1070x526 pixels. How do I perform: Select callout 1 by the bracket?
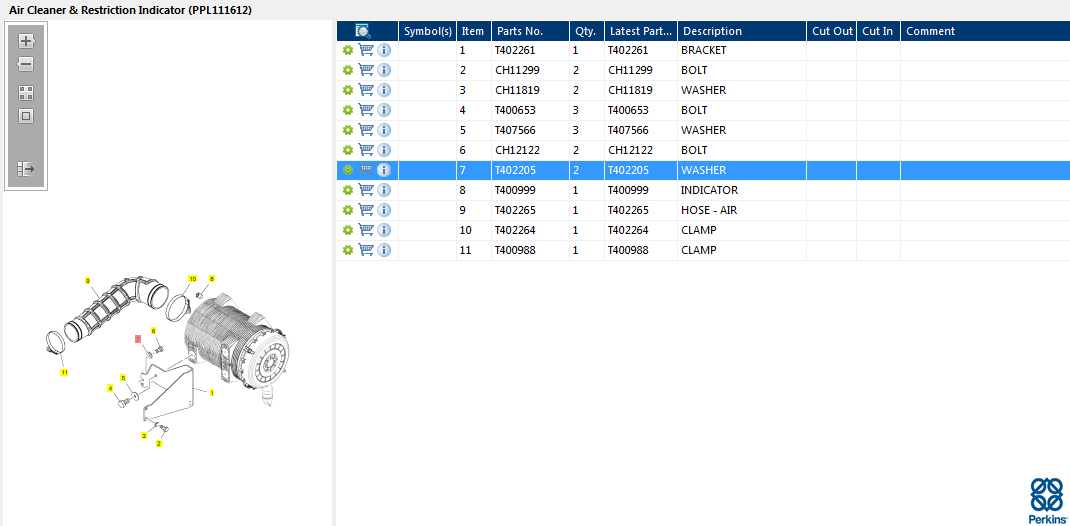(x=212, y=393)
